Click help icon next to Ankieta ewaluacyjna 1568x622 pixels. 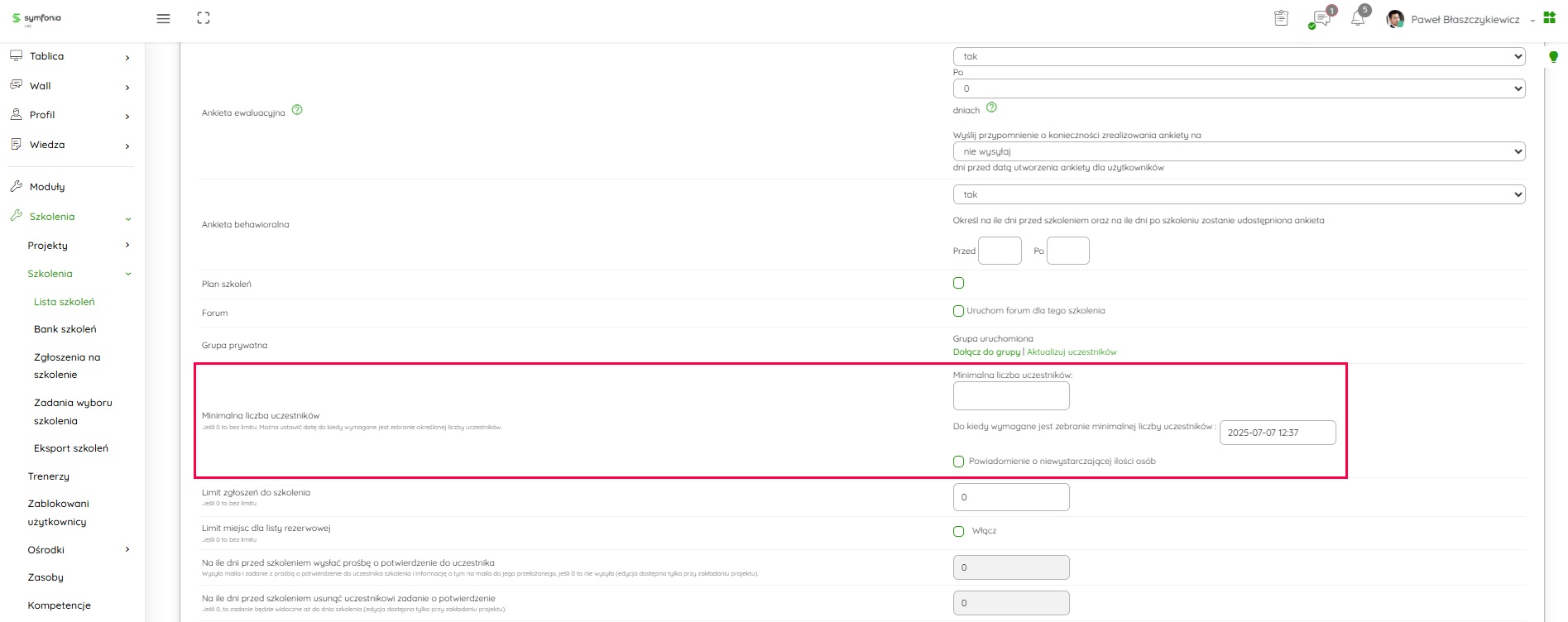click(x=297, y=110)
